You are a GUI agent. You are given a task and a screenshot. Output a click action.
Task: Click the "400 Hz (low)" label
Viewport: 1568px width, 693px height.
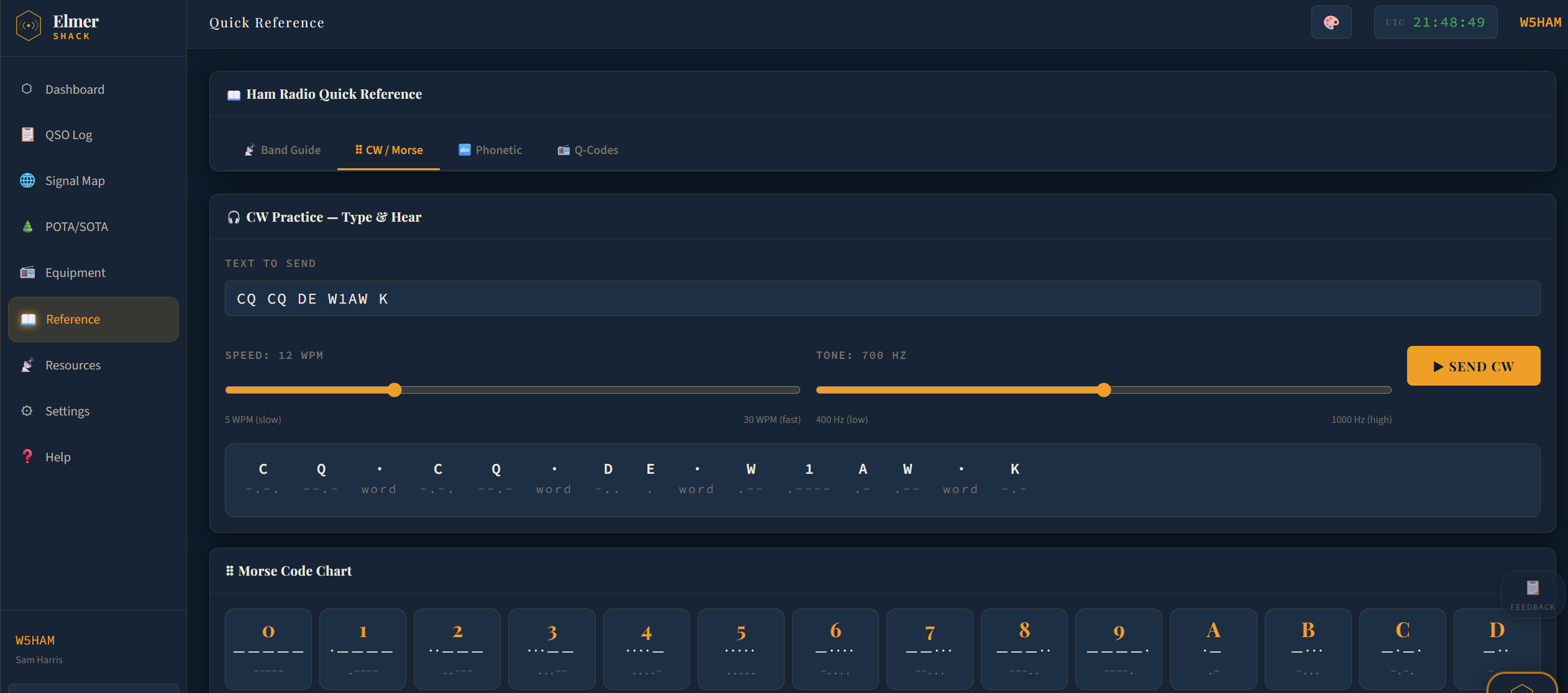842,420
